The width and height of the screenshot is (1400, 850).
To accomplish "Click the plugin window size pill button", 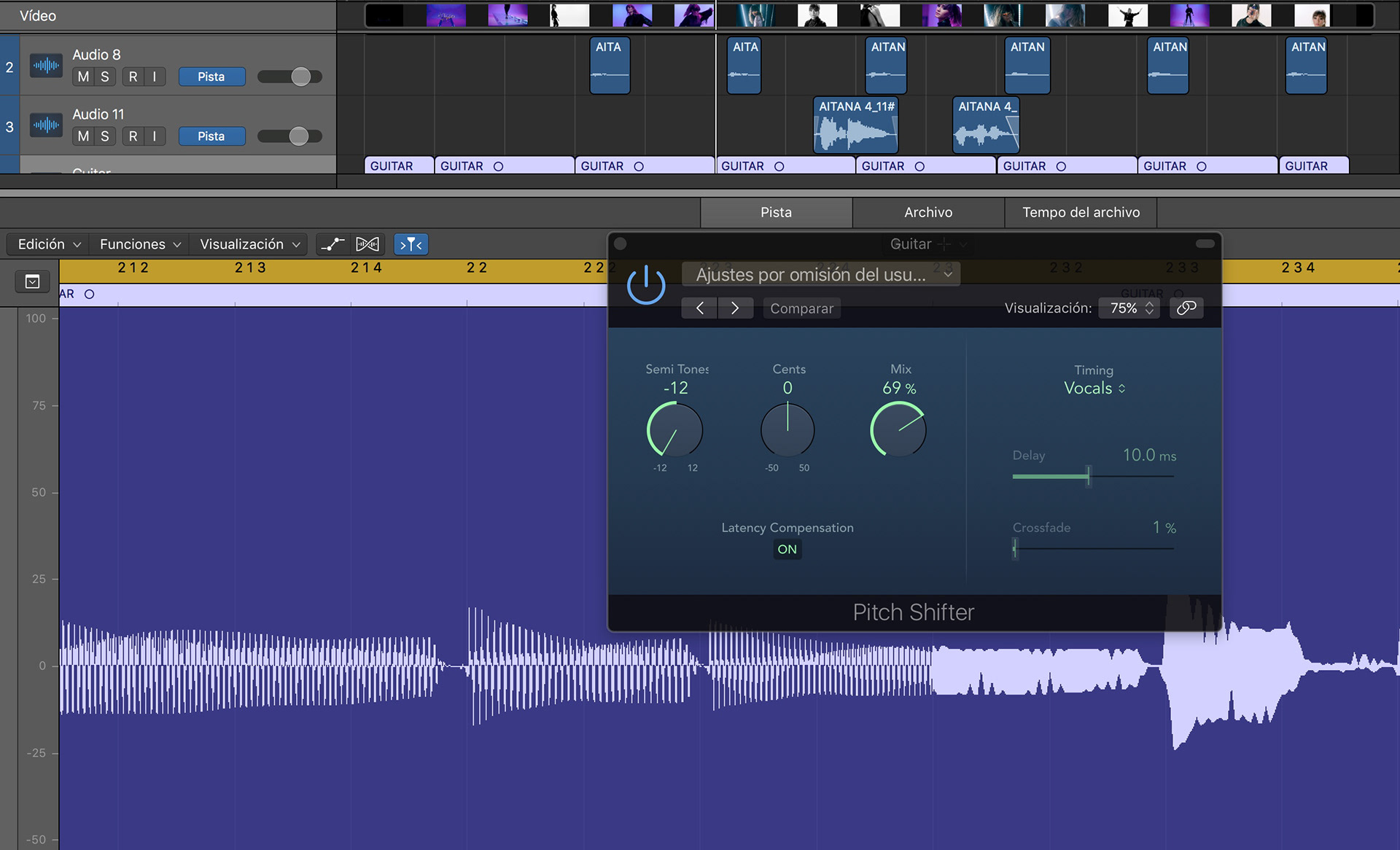I will click(1205, 243).
